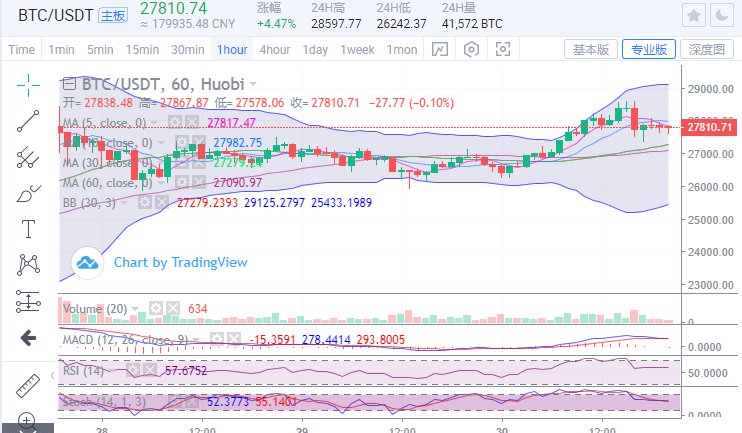Expand Volume indicator dropdown arrow

[135, 309]
